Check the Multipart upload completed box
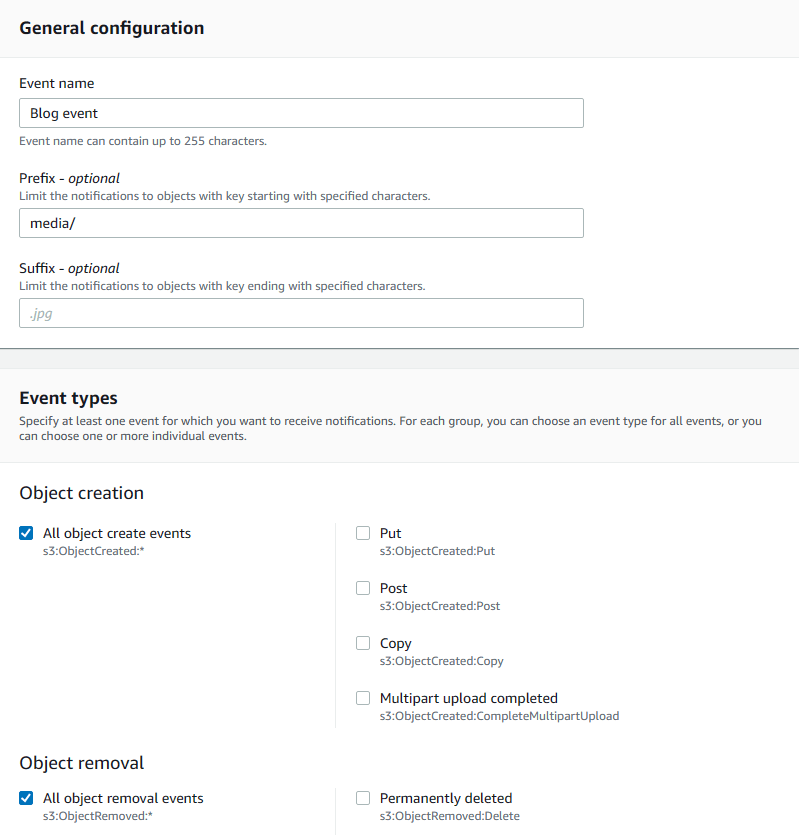799x835 pixels. click(x=363, y=698)
